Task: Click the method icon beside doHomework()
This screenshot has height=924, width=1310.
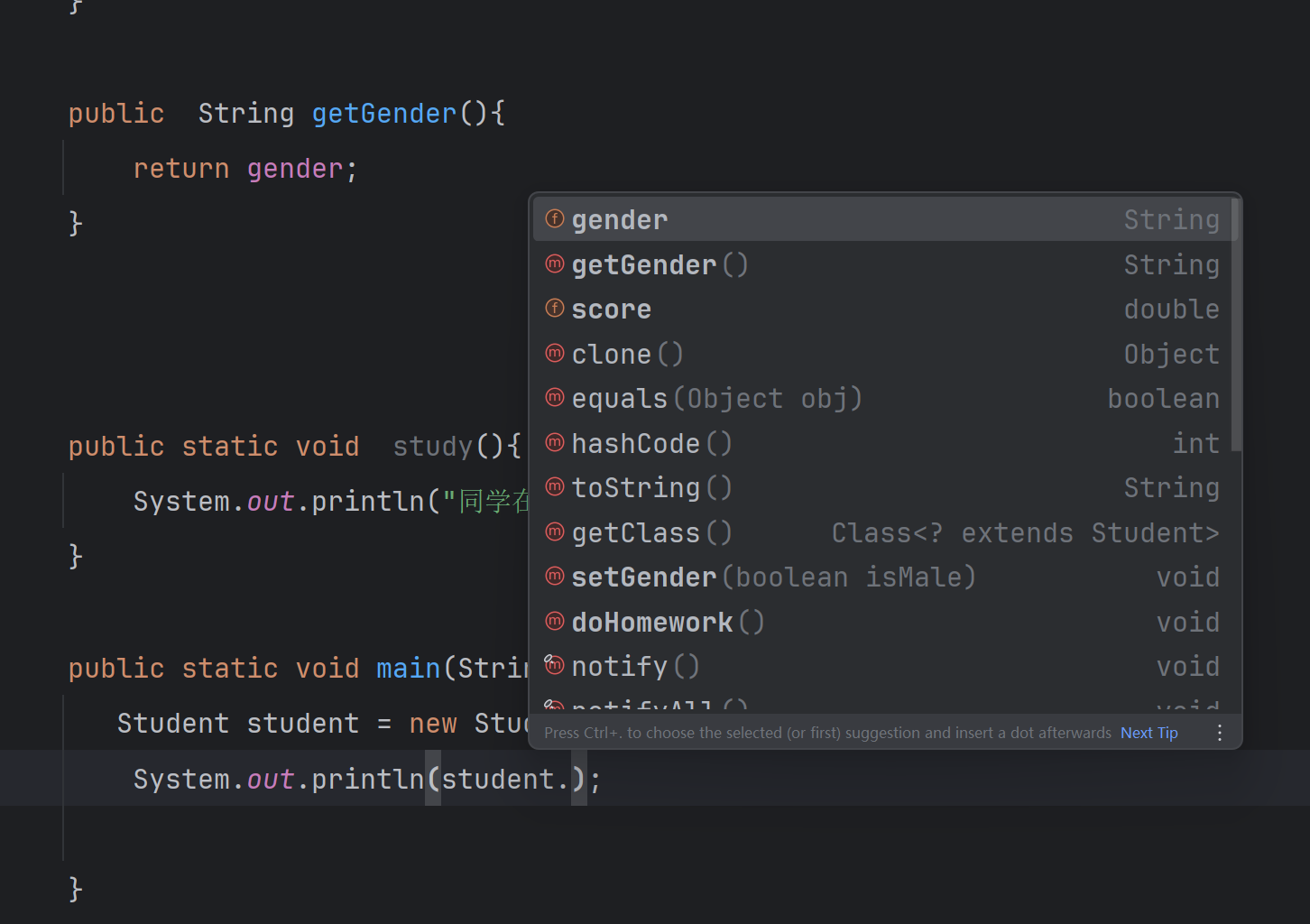Action: point(555,622)
